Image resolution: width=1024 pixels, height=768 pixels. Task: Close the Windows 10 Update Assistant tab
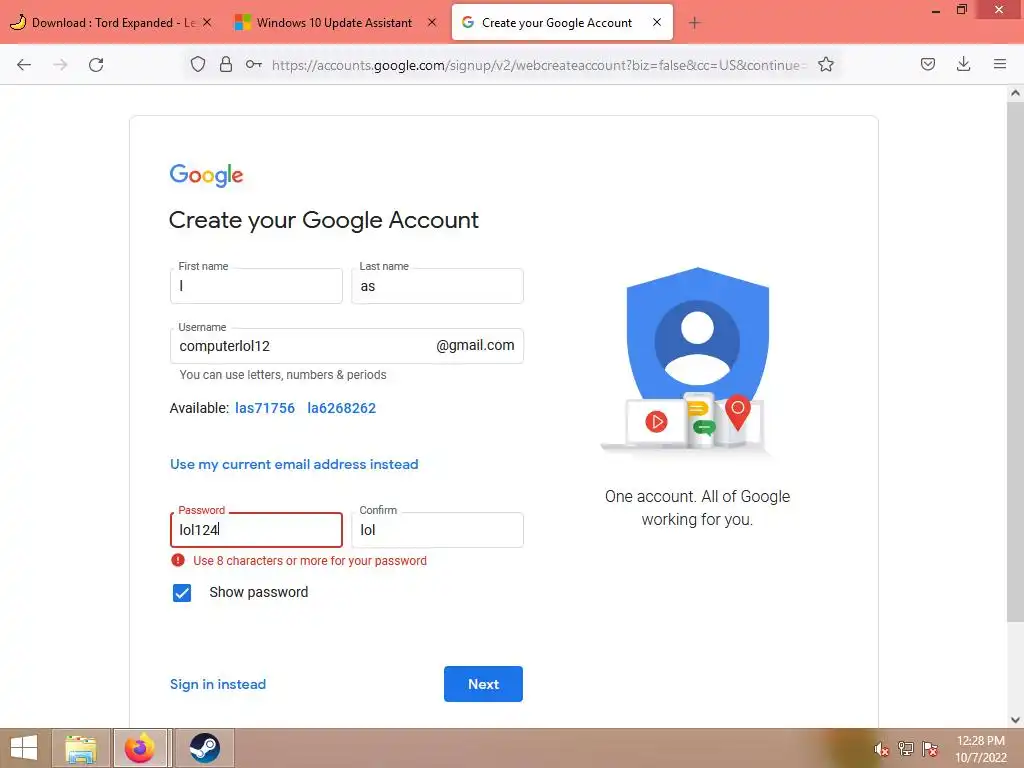click(432, 22)
